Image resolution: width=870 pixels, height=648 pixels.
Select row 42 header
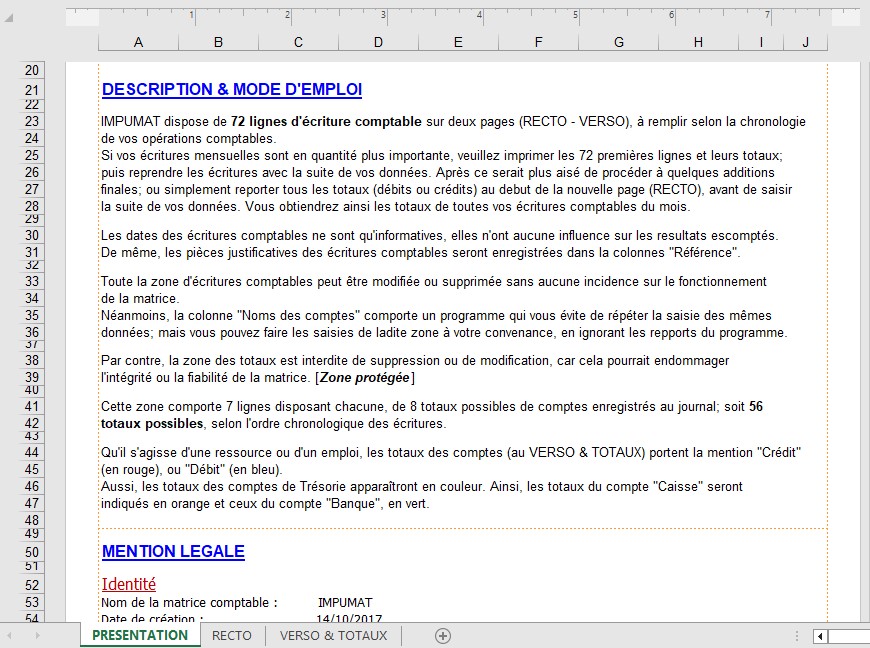32,423
